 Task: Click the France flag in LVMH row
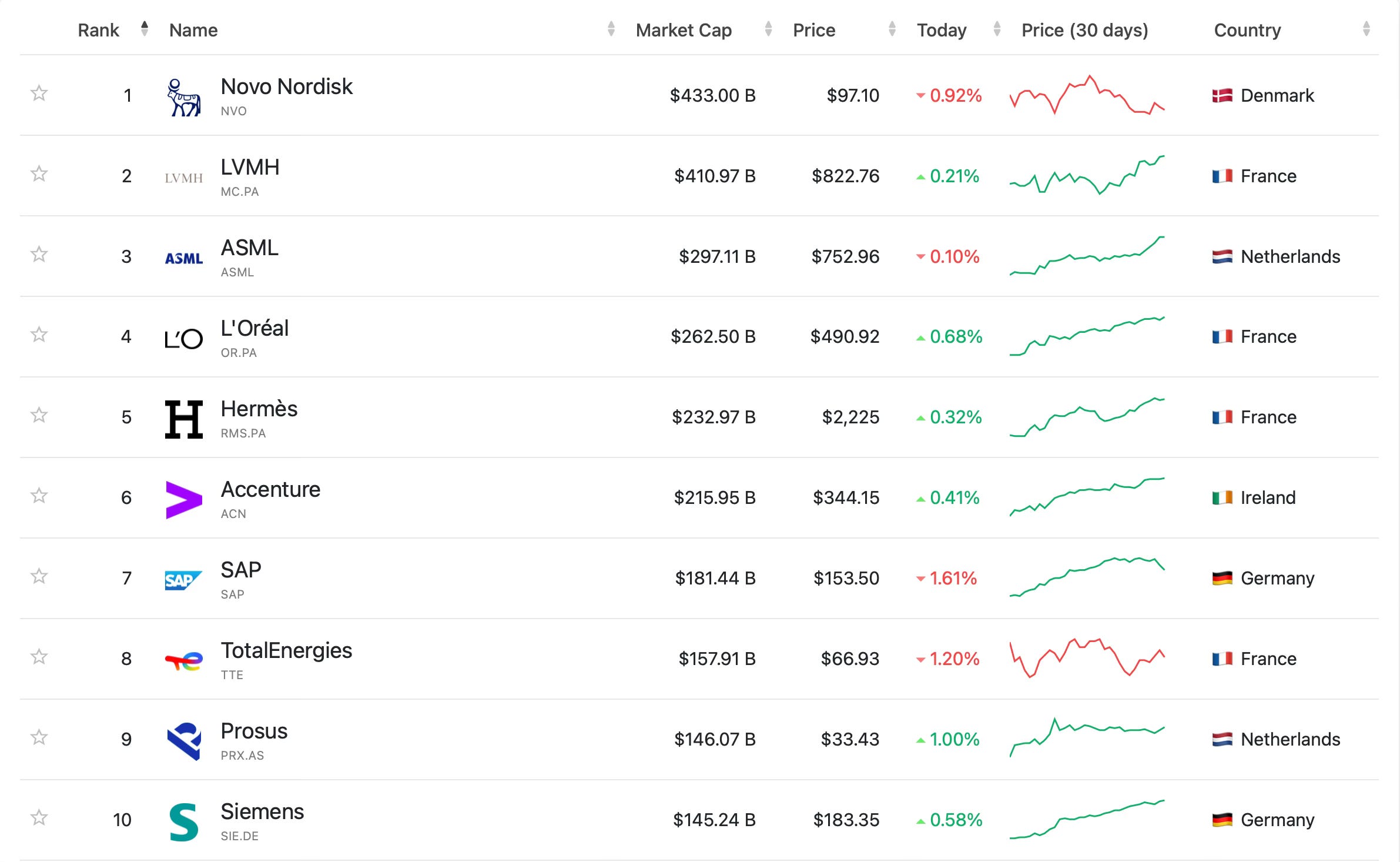coord(1223,176)
